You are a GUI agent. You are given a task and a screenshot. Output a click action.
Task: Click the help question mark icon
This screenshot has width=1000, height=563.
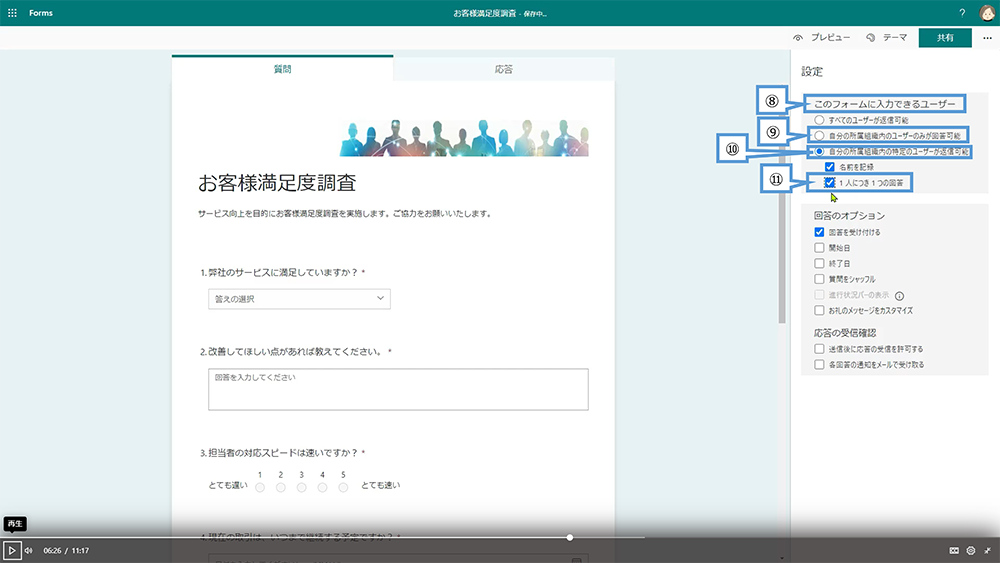click(x=962, y=13)
